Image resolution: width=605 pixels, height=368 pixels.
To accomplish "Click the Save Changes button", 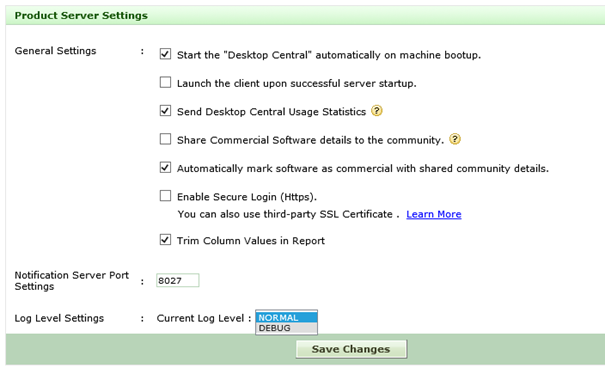I will (x=351, y=349).
